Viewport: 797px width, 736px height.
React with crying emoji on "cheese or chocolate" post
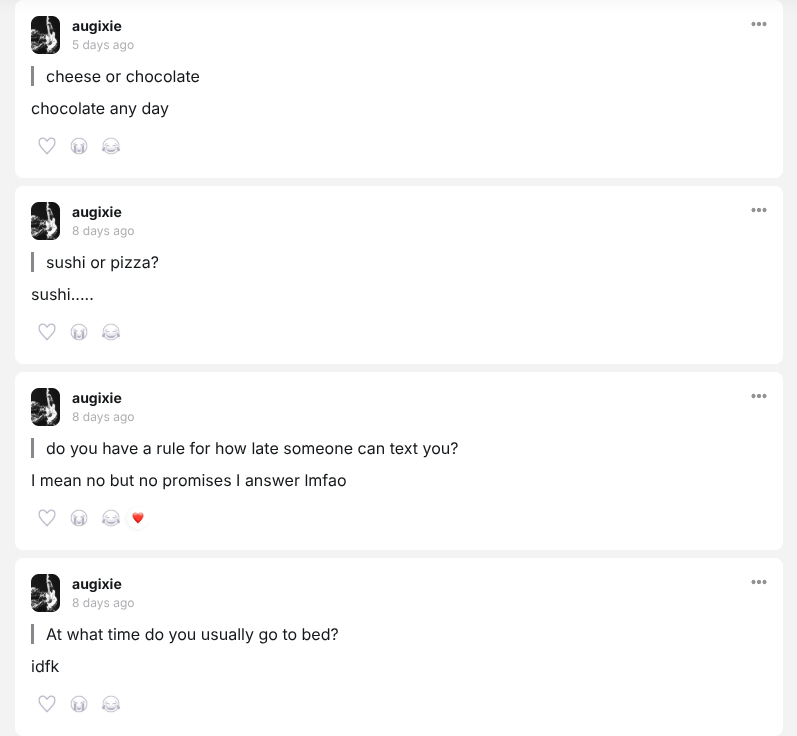click(x=79, y=146)
